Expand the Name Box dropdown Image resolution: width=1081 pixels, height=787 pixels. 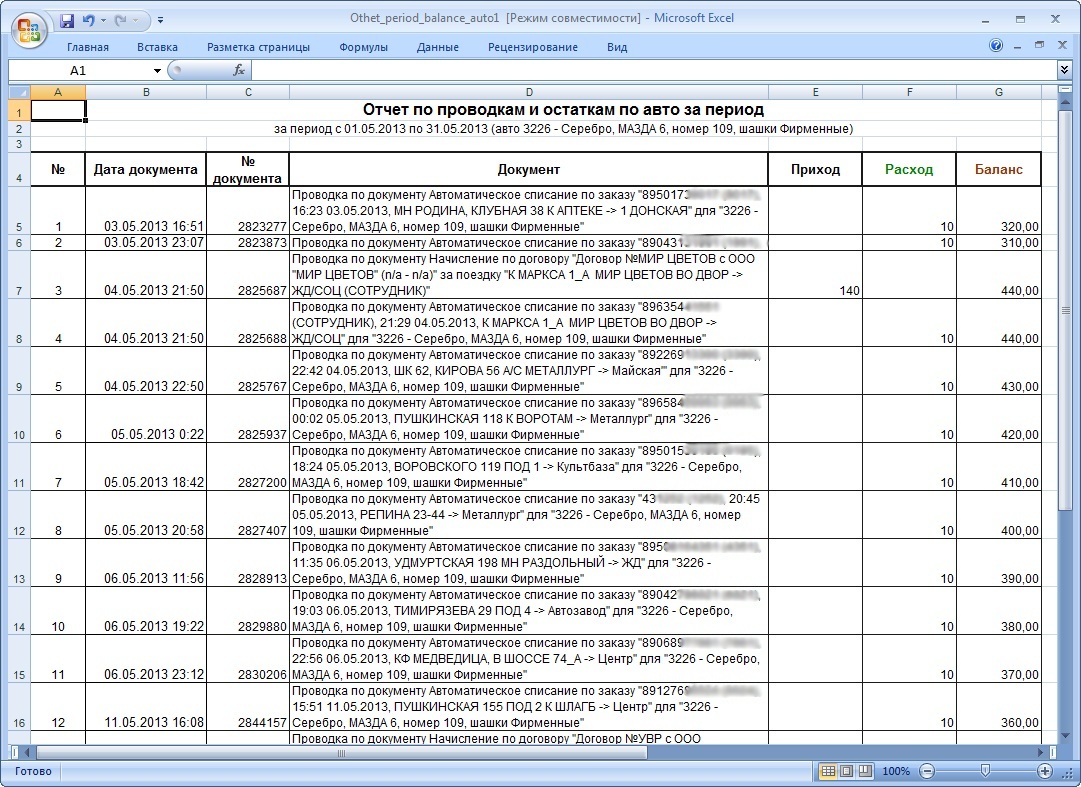(x=157, y=70)
